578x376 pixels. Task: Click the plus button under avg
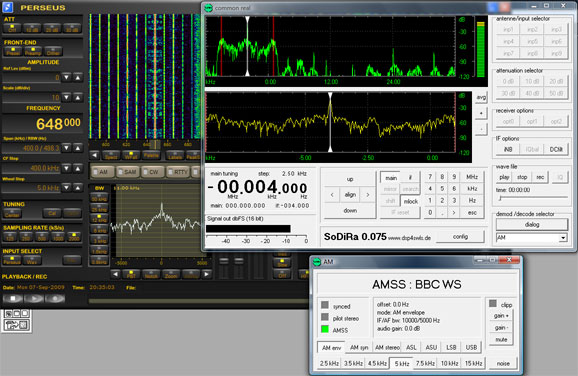click(x=481, y=113)
